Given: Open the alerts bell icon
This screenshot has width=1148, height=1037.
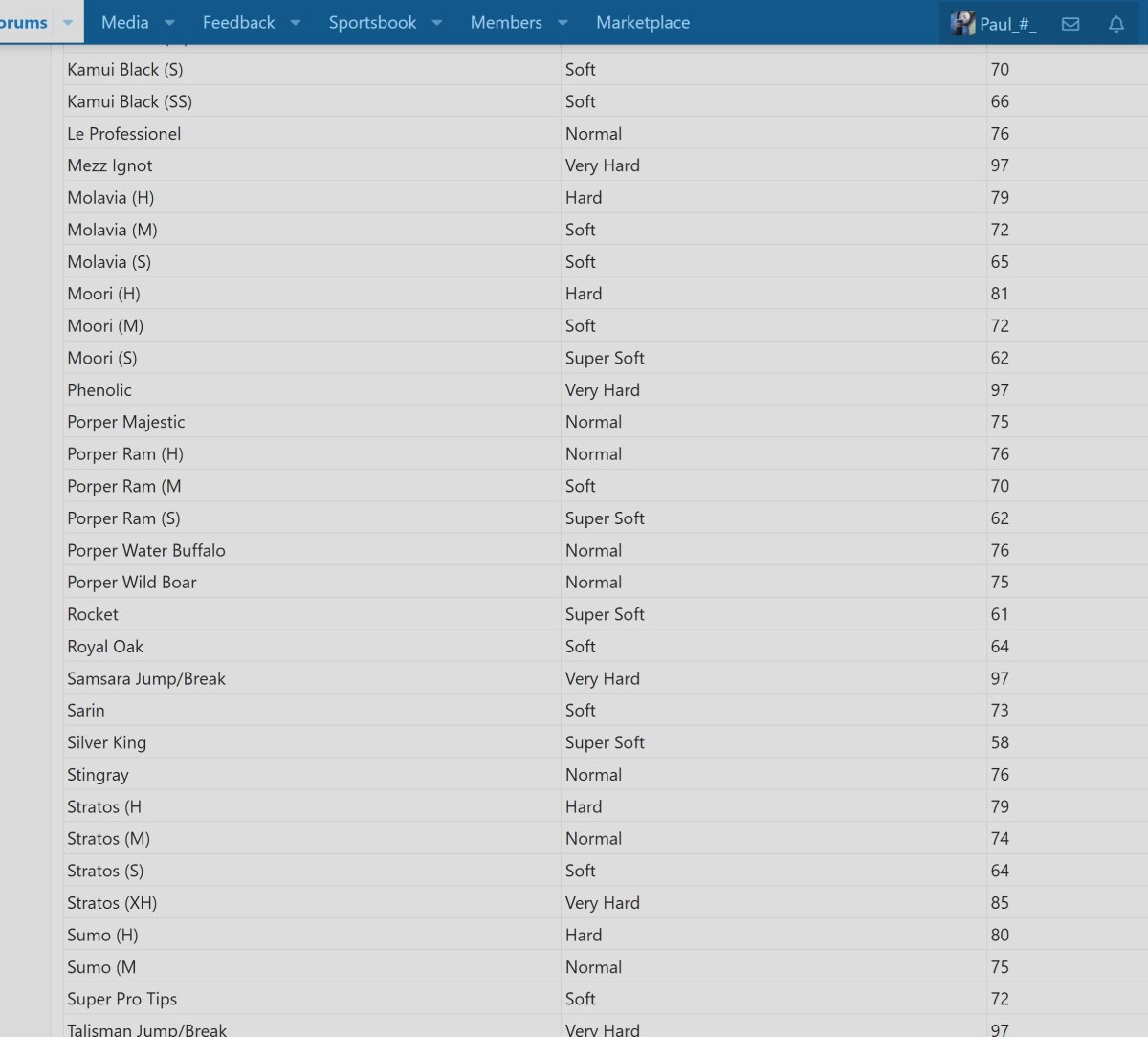Looking at the screenshot, I should pos(1115,24).
